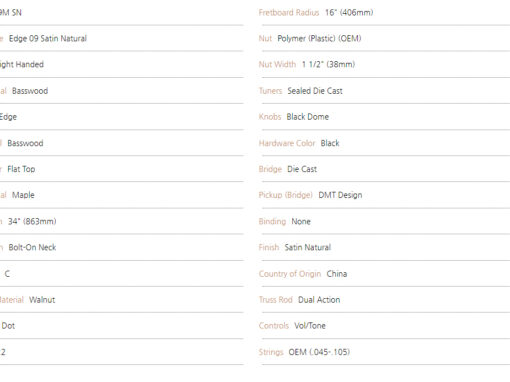
Task: Click the Bolt-On Neck value
Action: tap(32, 247)
